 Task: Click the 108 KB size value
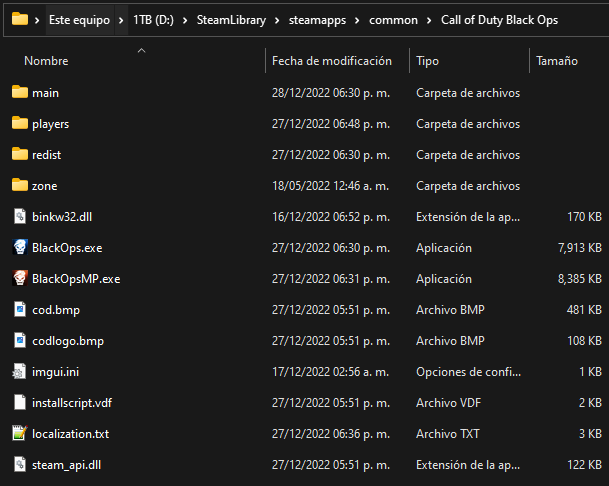pyautogui.click(x=584, y=341)
